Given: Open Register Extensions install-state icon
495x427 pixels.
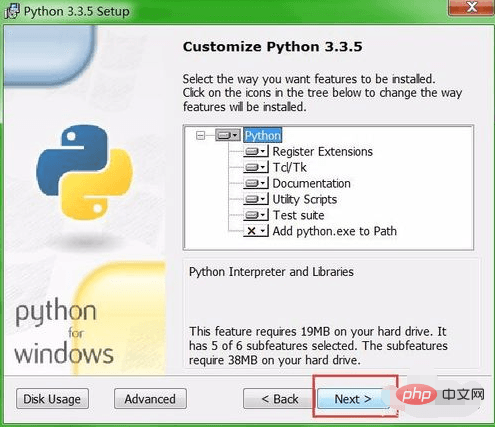Looking at the screenshot, I should tap(256, 151).
